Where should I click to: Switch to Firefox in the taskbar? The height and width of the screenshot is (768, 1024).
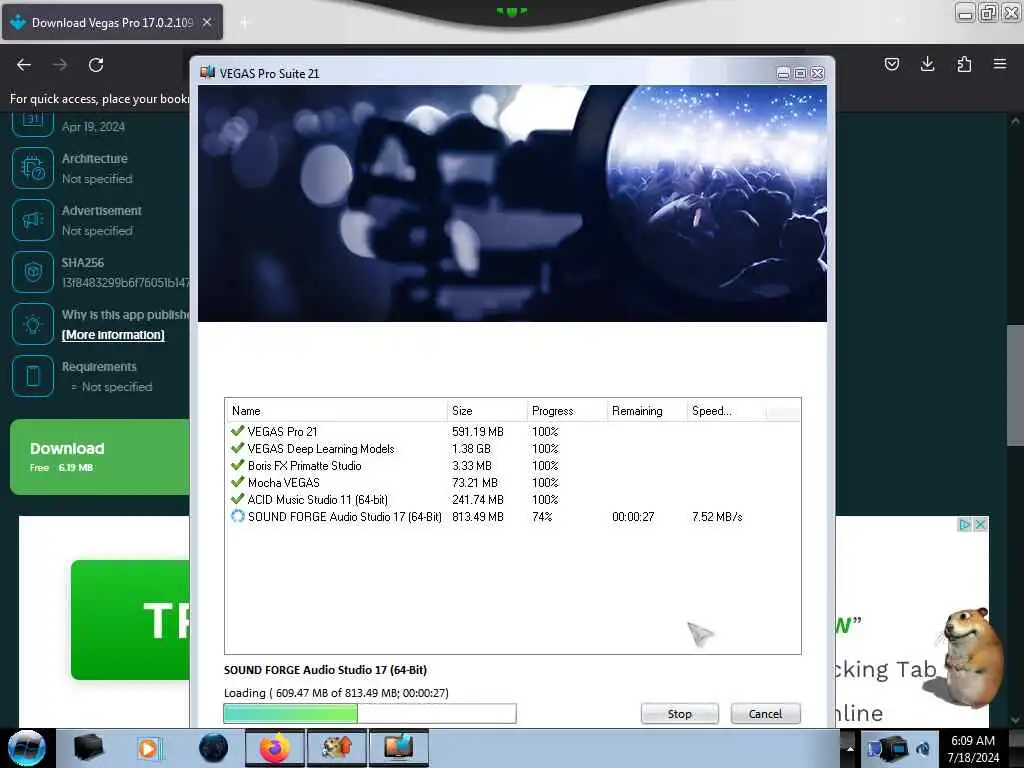coord(275,748)
